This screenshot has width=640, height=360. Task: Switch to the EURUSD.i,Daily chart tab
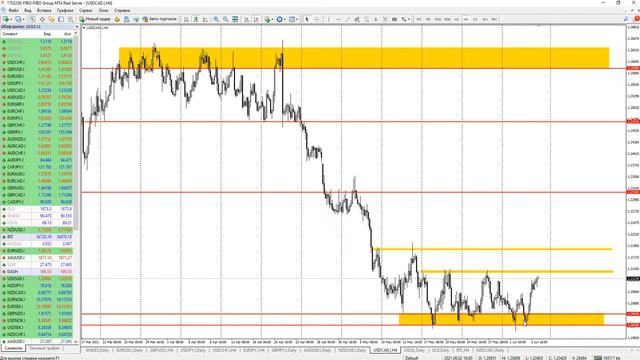(x=130, y=350)
